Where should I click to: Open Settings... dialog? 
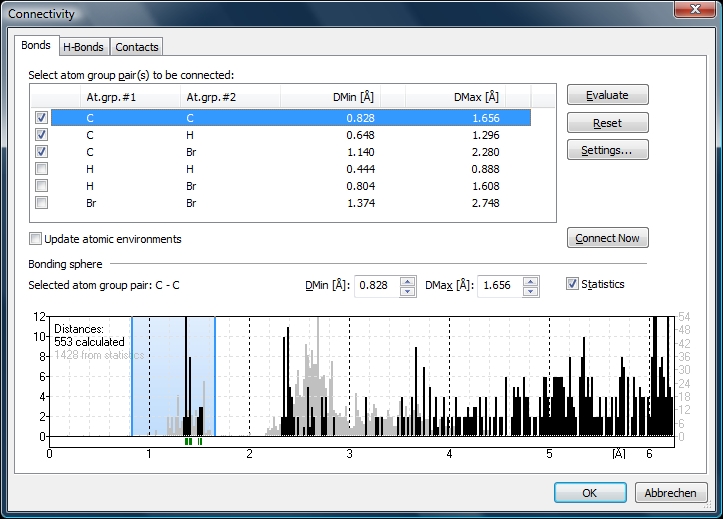pos(607,150)
